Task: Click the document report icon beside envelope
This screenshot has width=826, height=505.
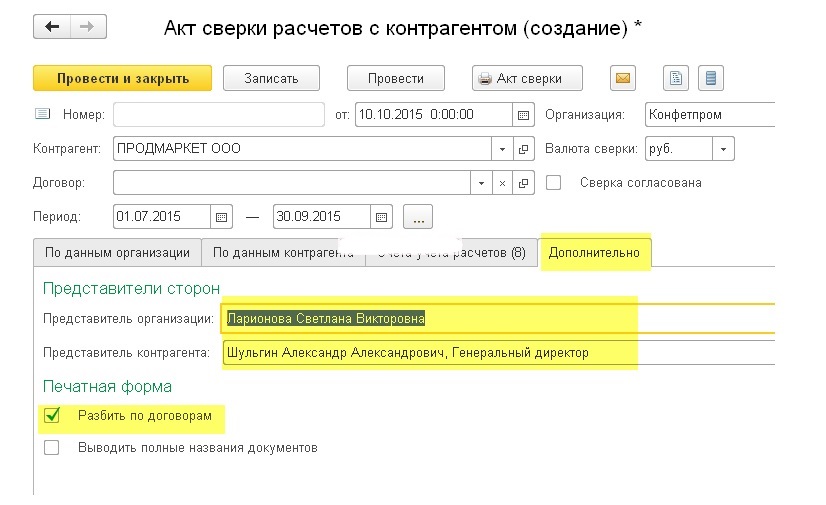Action: 676,78
